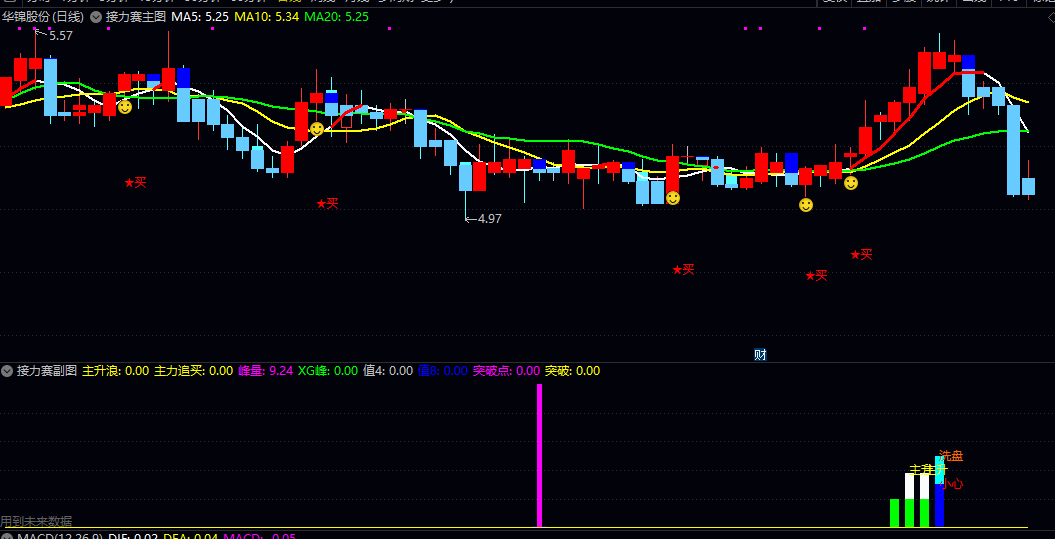Click the lowest-positioned smiley face signal
Image resolution: width=1055 pixels, height=539 pixels.
click(805, 205)
